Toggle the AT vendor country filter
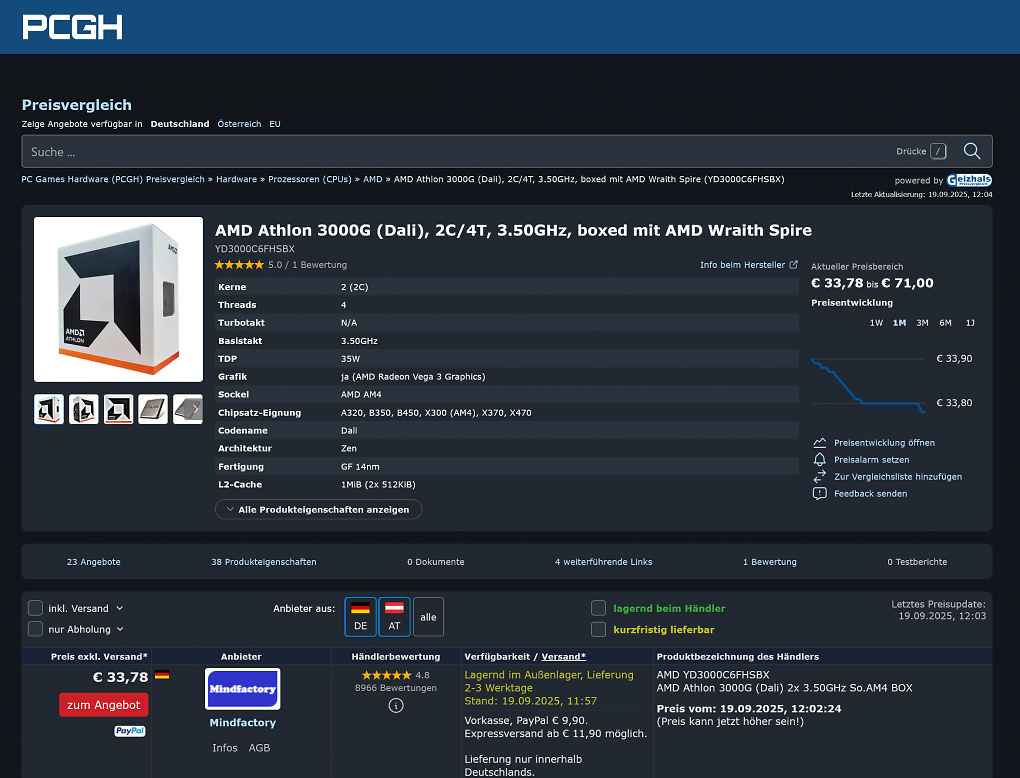The image size is (1020, 778). [x=394, y=617]
